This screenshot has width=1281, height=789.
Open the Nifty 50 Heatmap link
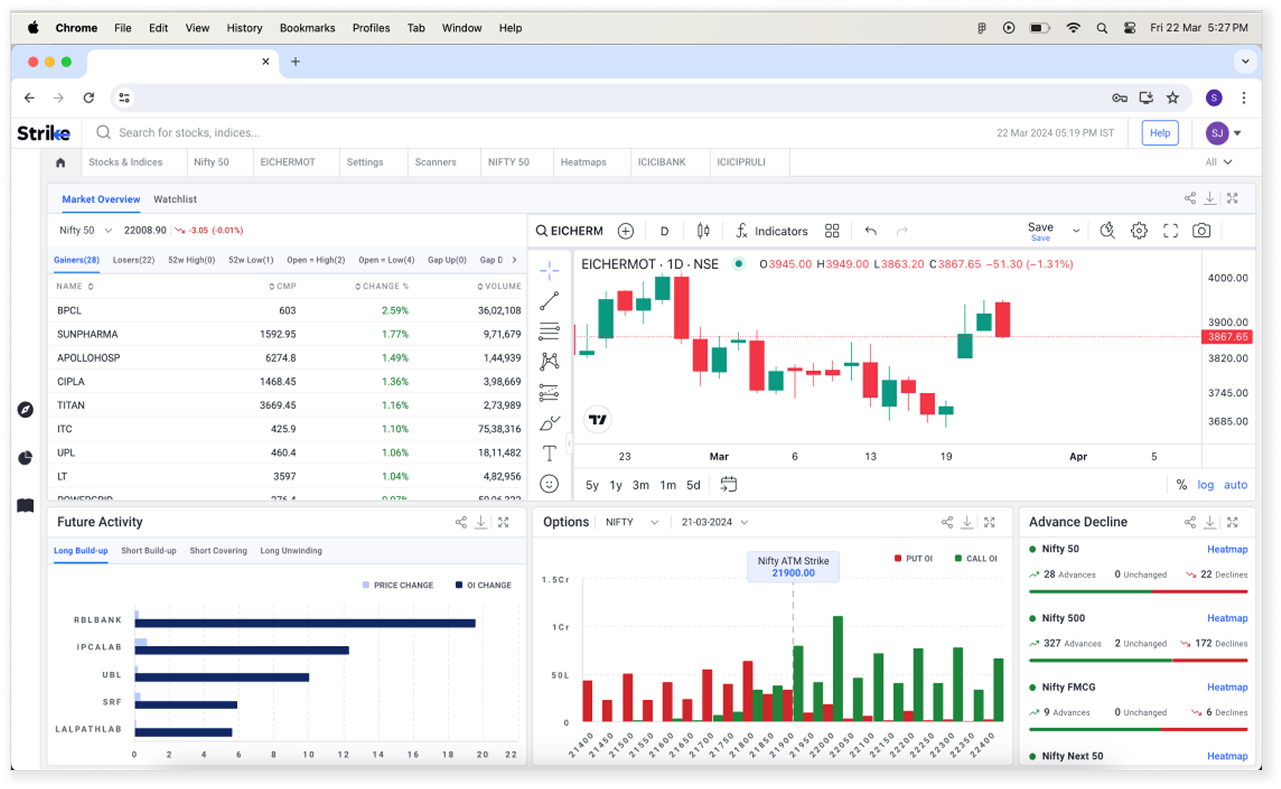pos(1227,549)
